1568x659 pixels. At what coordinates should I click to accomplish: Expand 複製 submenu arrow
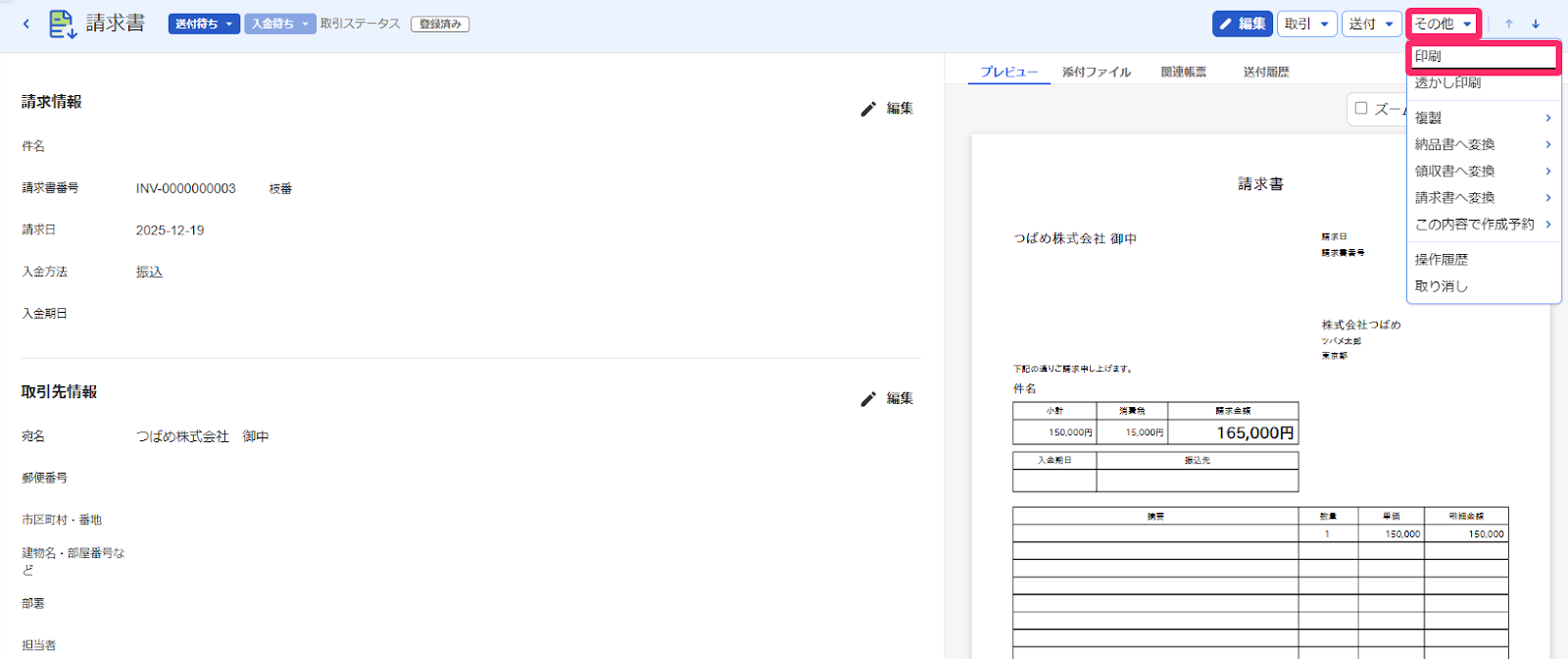1548,118
